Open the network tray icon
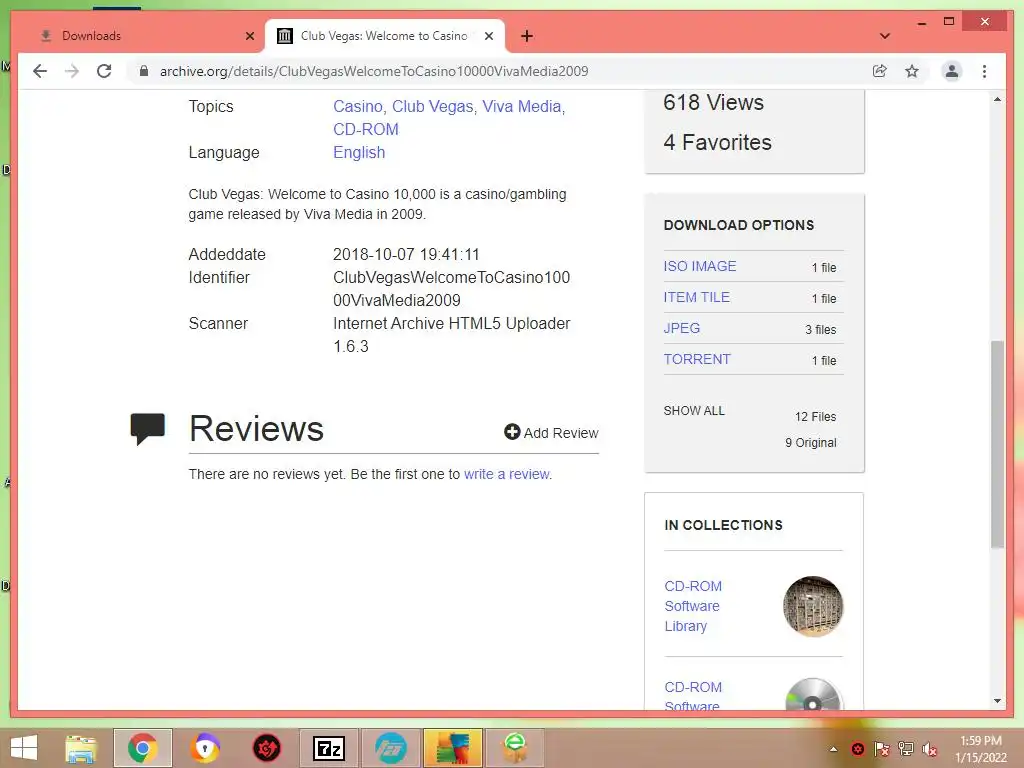The image size is (1024, 768). [x=905, y=749]
